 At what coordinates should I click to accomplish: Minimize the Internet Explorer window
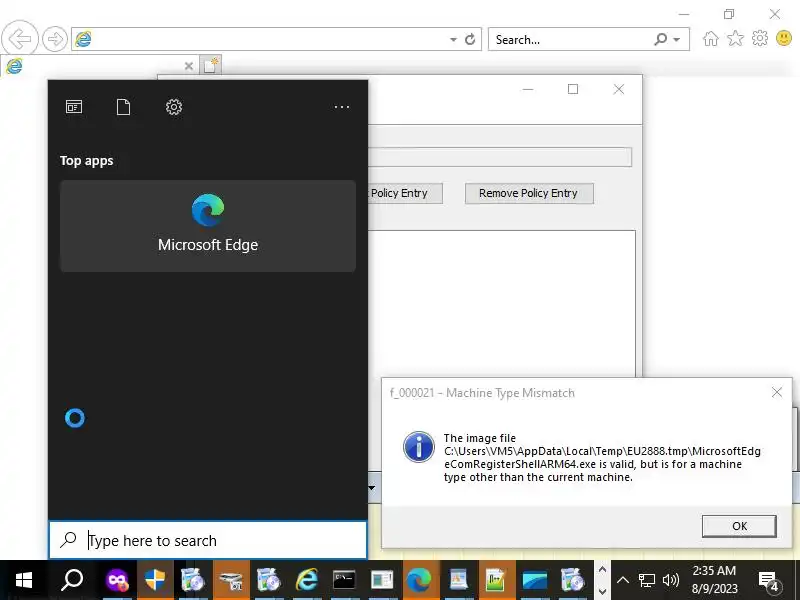[x=684, y=14]
